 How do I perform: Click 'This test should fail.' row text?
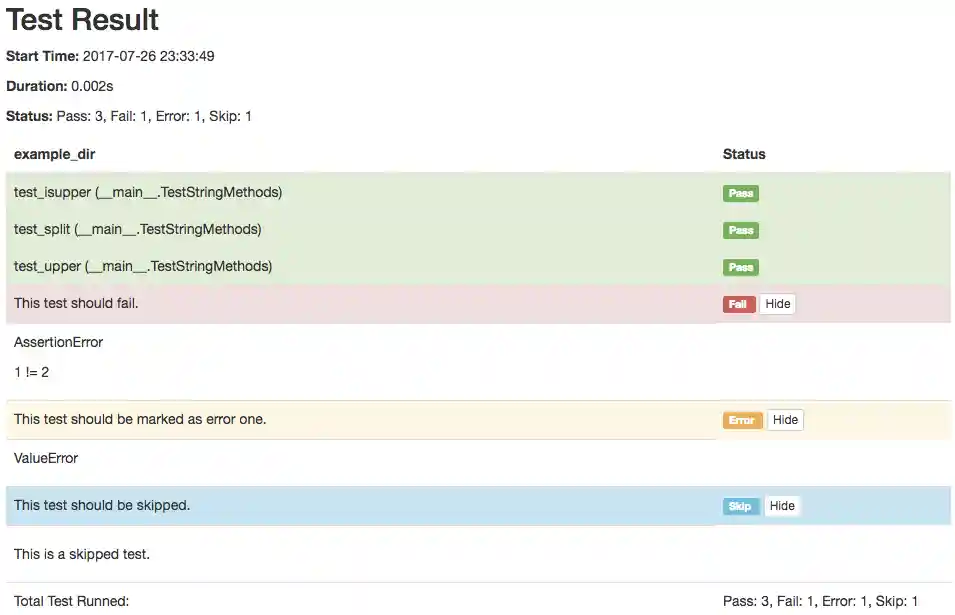coord(76,303)
